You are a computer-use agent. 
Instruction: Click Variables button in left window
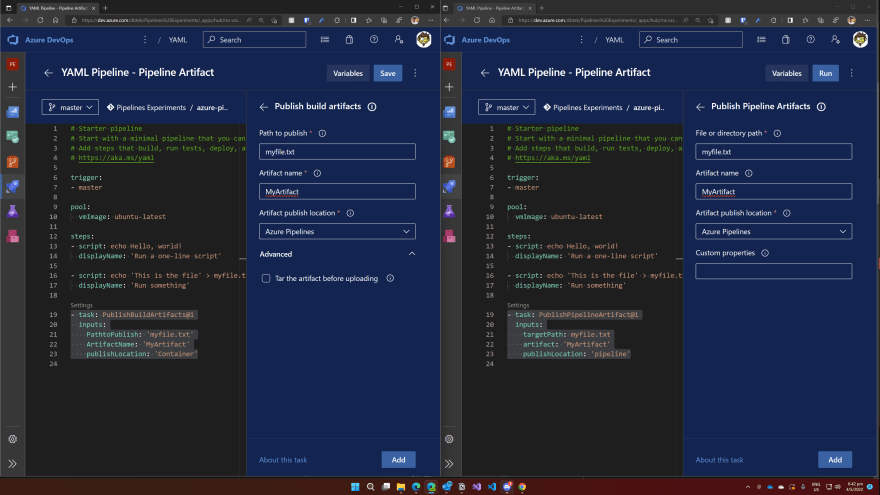[348, 73]
